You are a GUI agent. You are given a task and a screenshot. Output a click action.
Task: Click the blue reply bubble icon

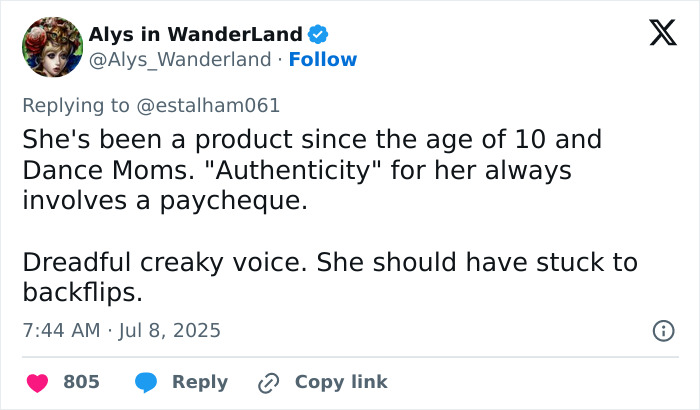click(145, 382)
